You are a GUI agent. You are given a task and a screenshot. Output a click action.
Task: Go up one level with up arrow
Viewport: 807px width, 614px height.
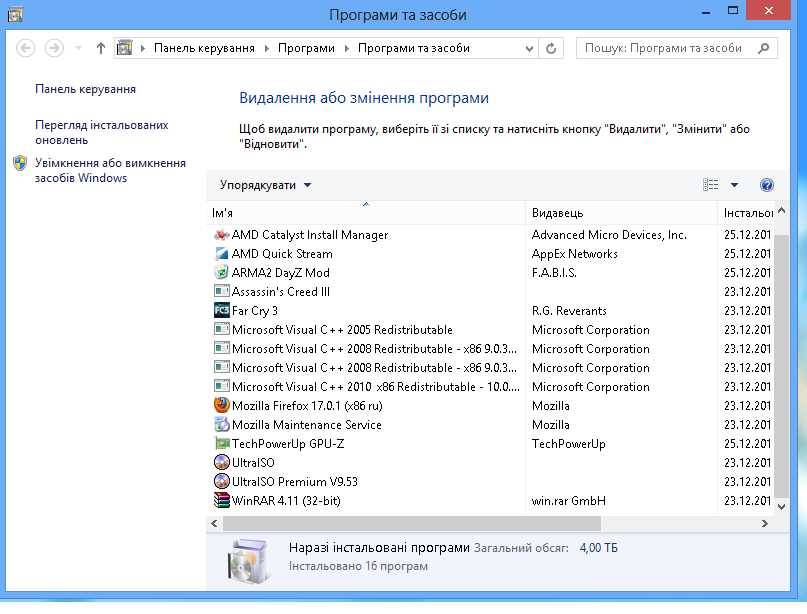tap(101, 48)
